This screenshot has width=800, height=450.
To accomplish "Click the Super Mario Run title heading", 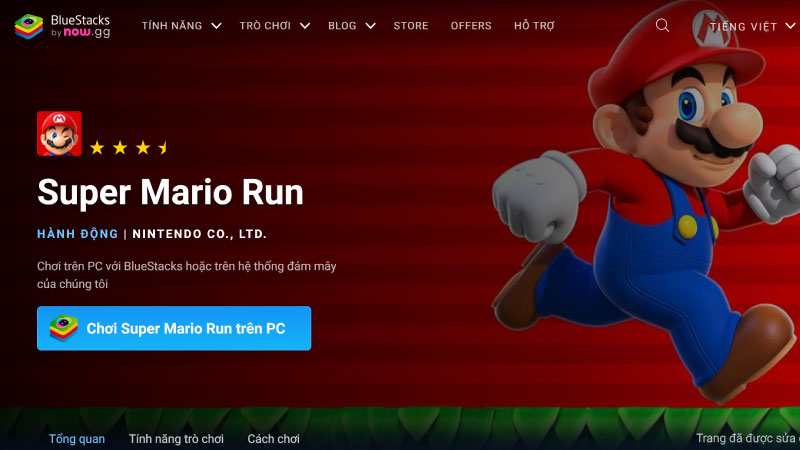I will coord(170,192).
